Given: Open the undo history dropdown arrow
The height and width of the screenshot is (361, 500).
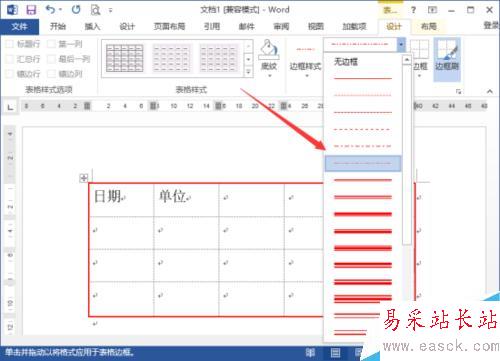Looking at the screenshot, I should (60, 10).
